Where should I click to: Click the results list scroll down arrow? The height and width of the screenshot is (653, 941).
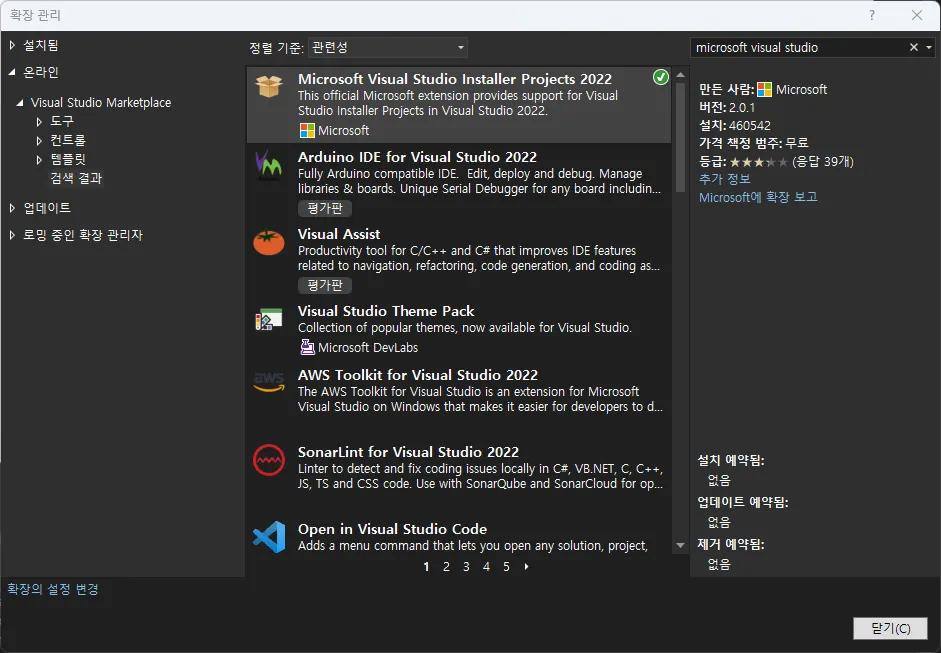(x=680, y=546)
